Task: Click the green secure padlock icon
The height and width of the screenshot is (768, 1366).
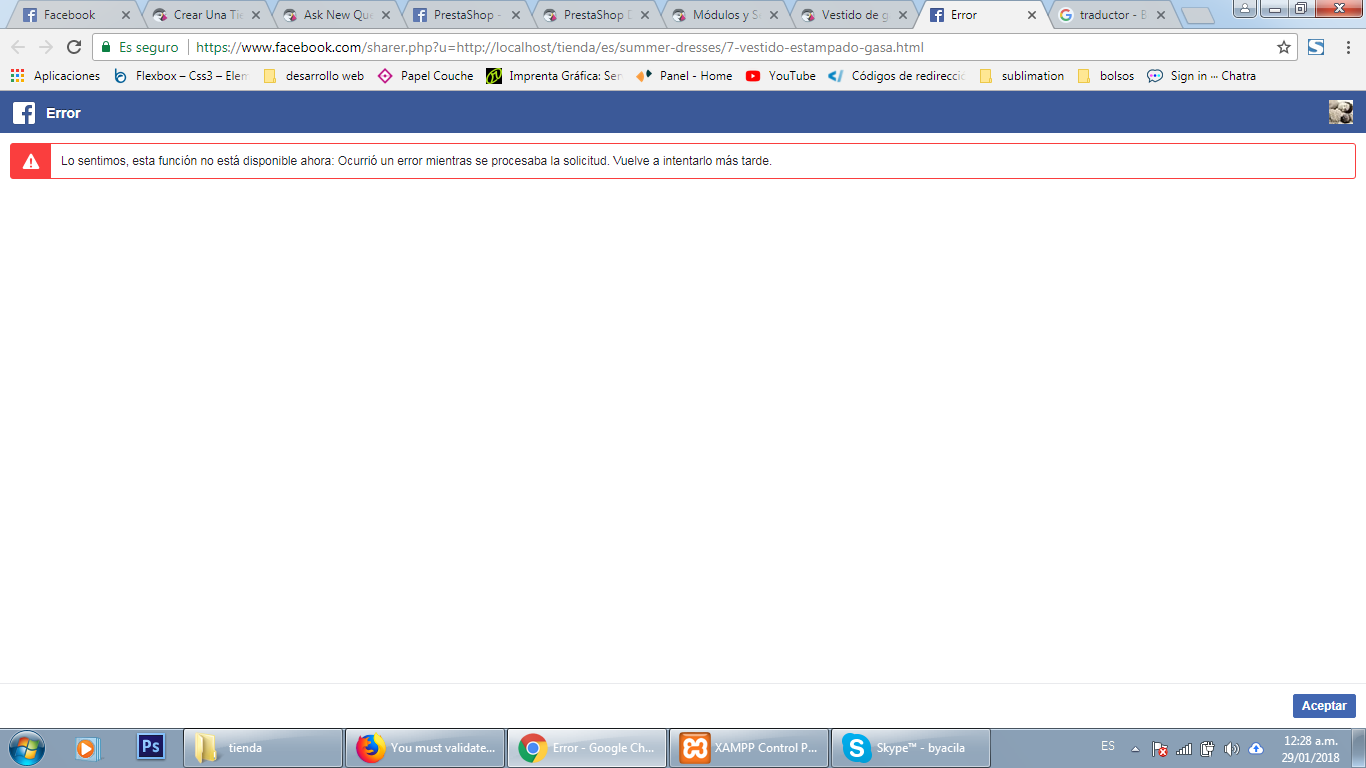Action: point(106,47)
